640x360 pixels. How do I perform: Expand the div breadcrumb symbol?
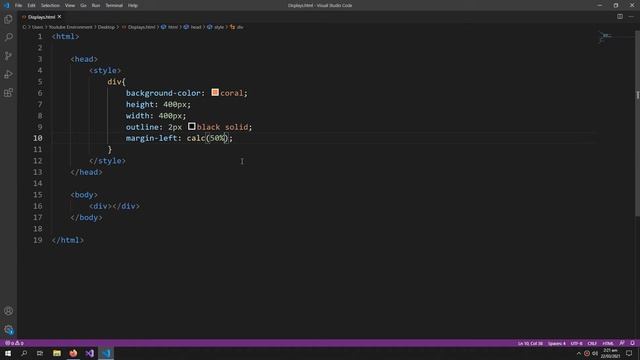tap(240, 27)
